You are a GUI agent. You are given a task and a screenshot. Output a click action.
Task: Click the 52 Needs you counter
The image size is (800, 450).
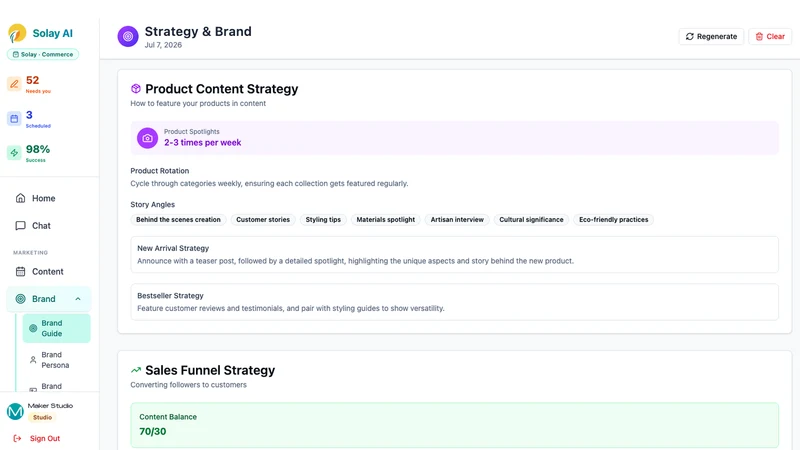[38, 84]
